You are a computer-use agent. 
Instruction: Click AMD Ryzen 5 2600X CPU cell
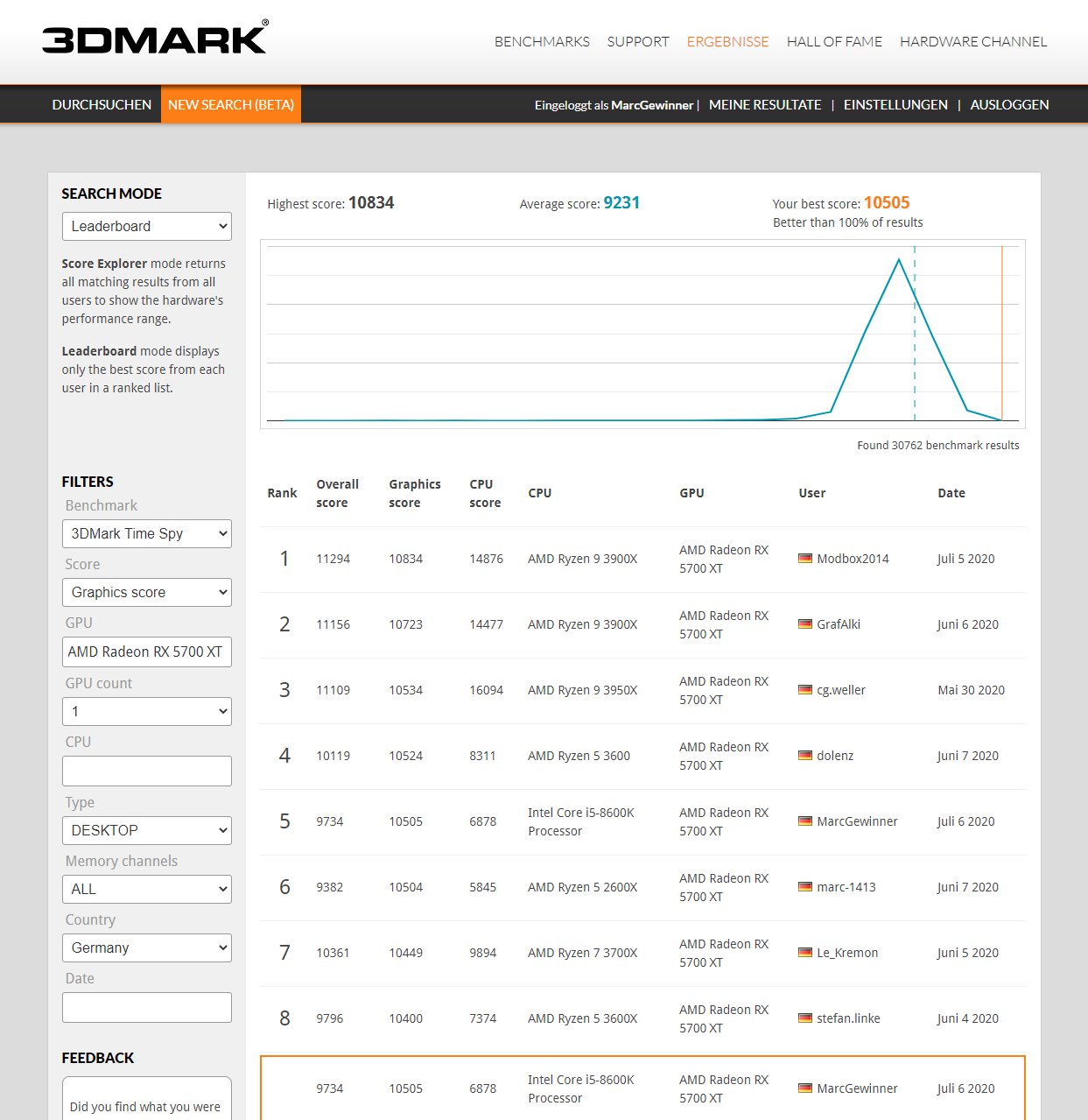pos(582,887)
